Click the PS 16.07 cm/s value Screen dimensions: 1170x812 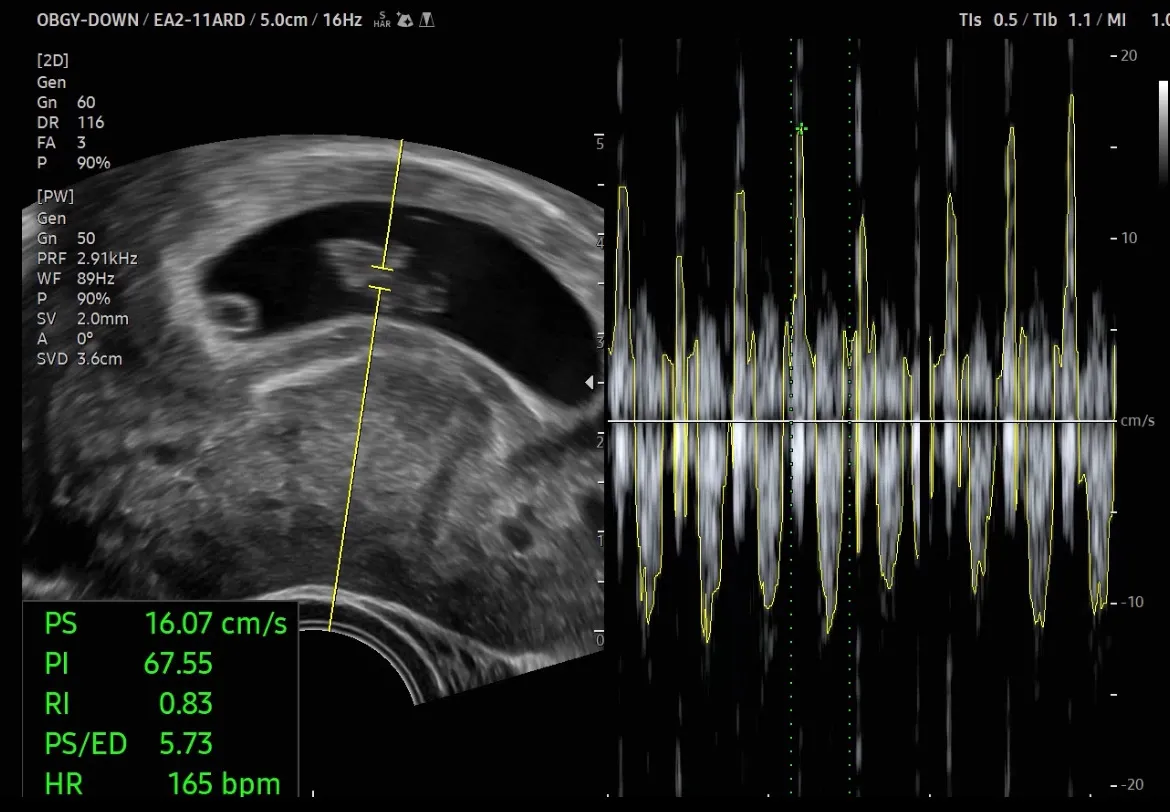click(216, 623)
